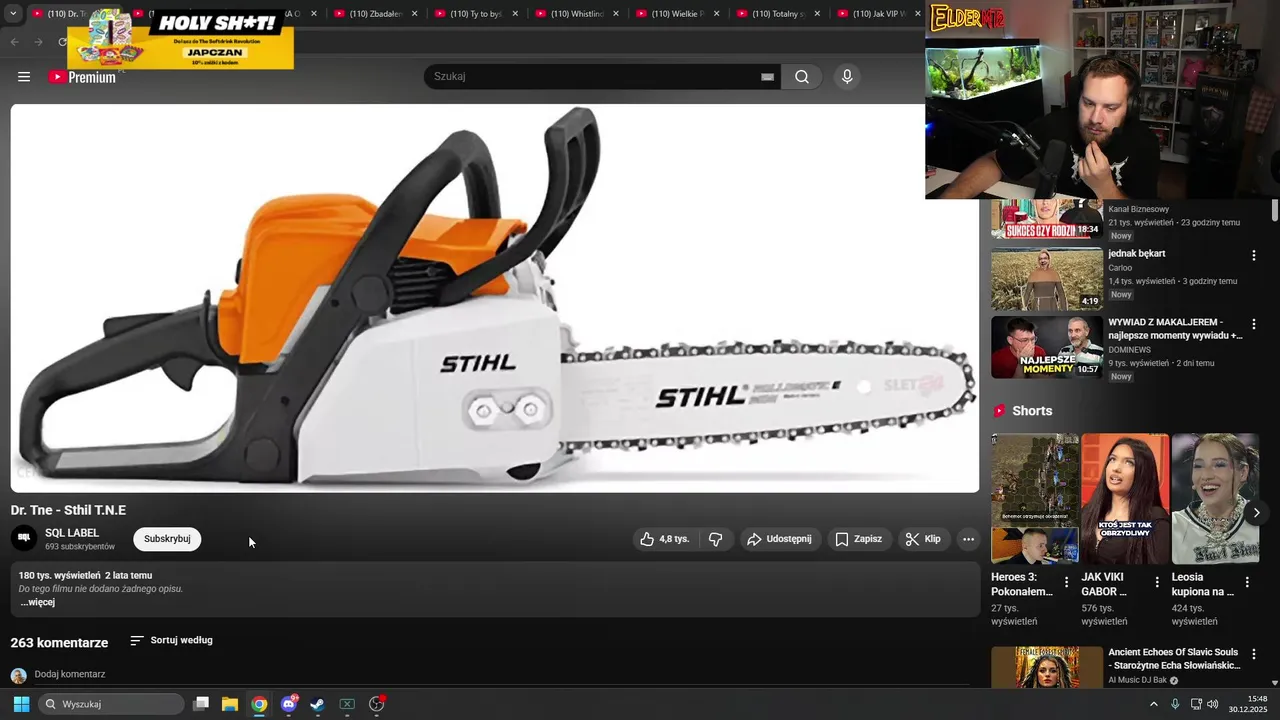
Task: Click the HOLY SH*T JAPCZAN ad banner
Action: 181,39
